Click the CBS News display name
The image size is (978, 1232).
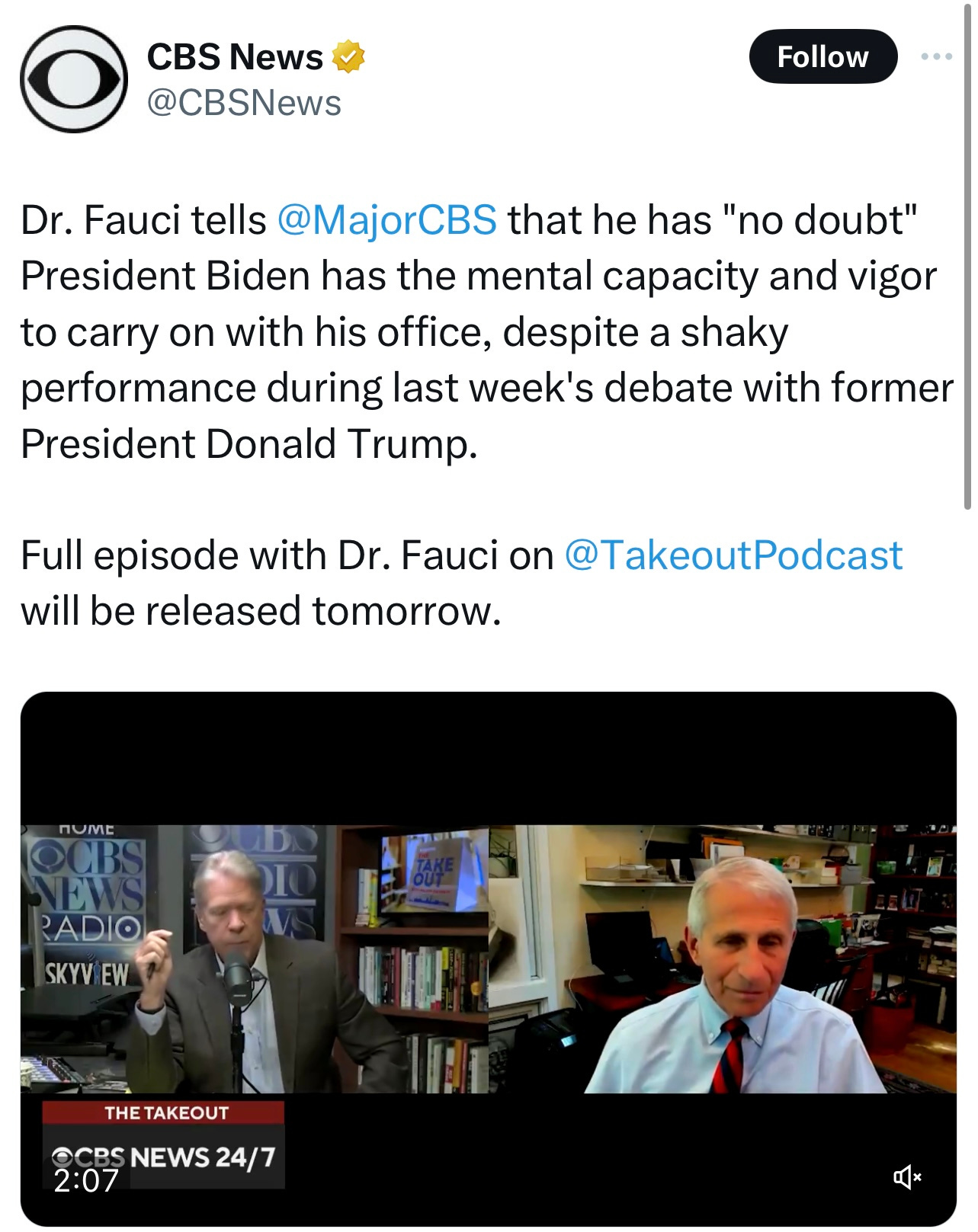pyautogui.click(x=235, y=57)
